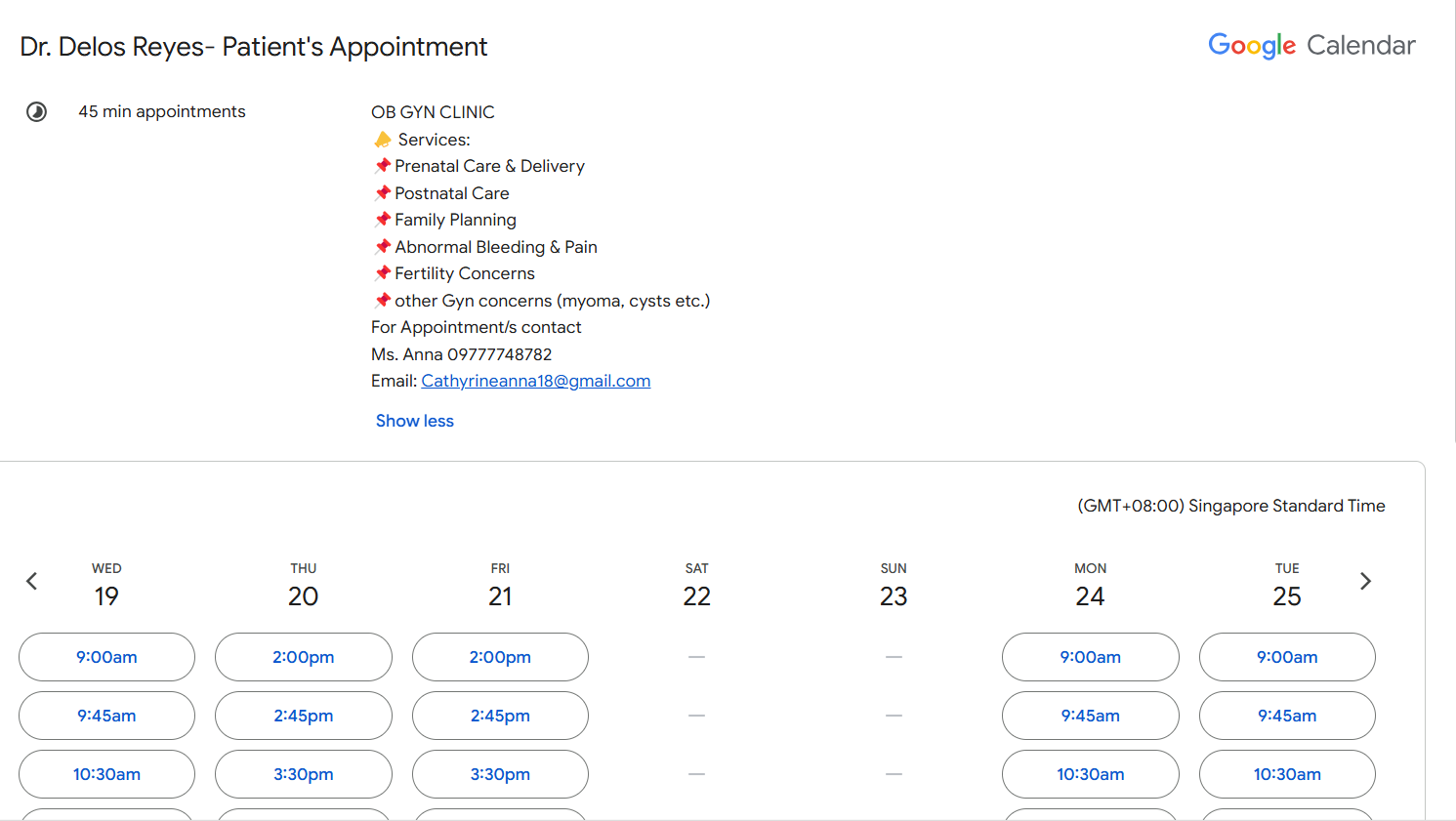Choose 10:30am slot on Wednesday 19
Viewport: 1456px width, 821px height.
click(x=106, y=774)
